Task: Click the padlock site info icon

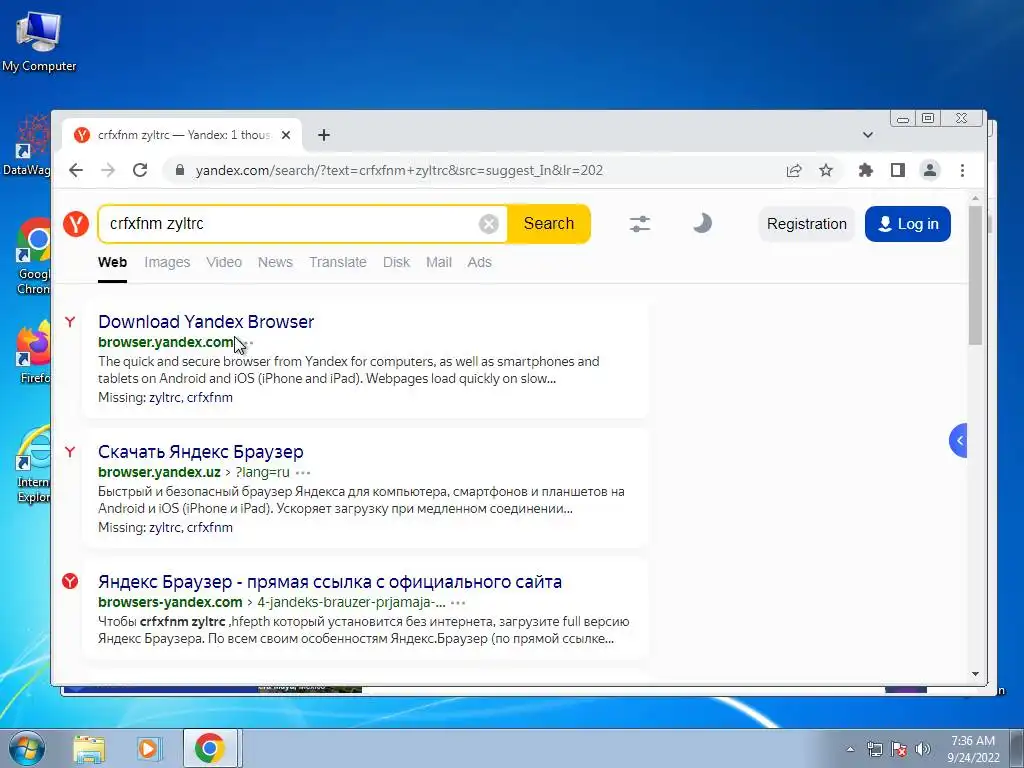Action: (180, 170)
